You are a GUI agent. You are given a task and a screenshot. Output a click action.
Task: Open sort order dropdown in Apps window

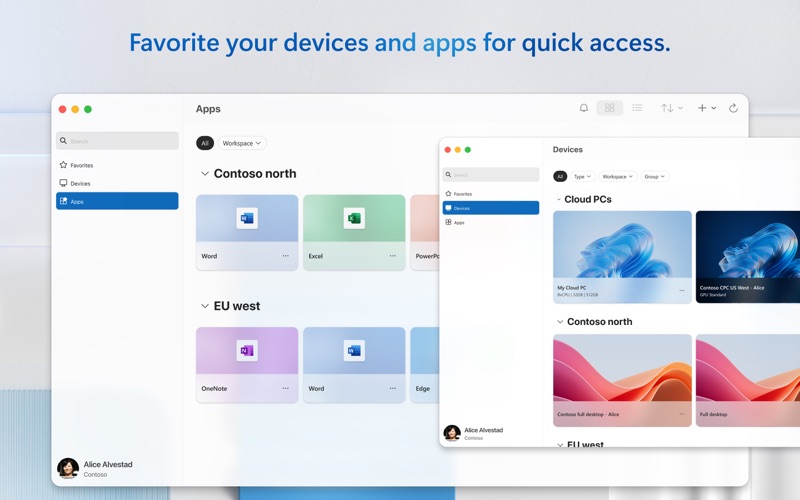click(x=671, y=108)
